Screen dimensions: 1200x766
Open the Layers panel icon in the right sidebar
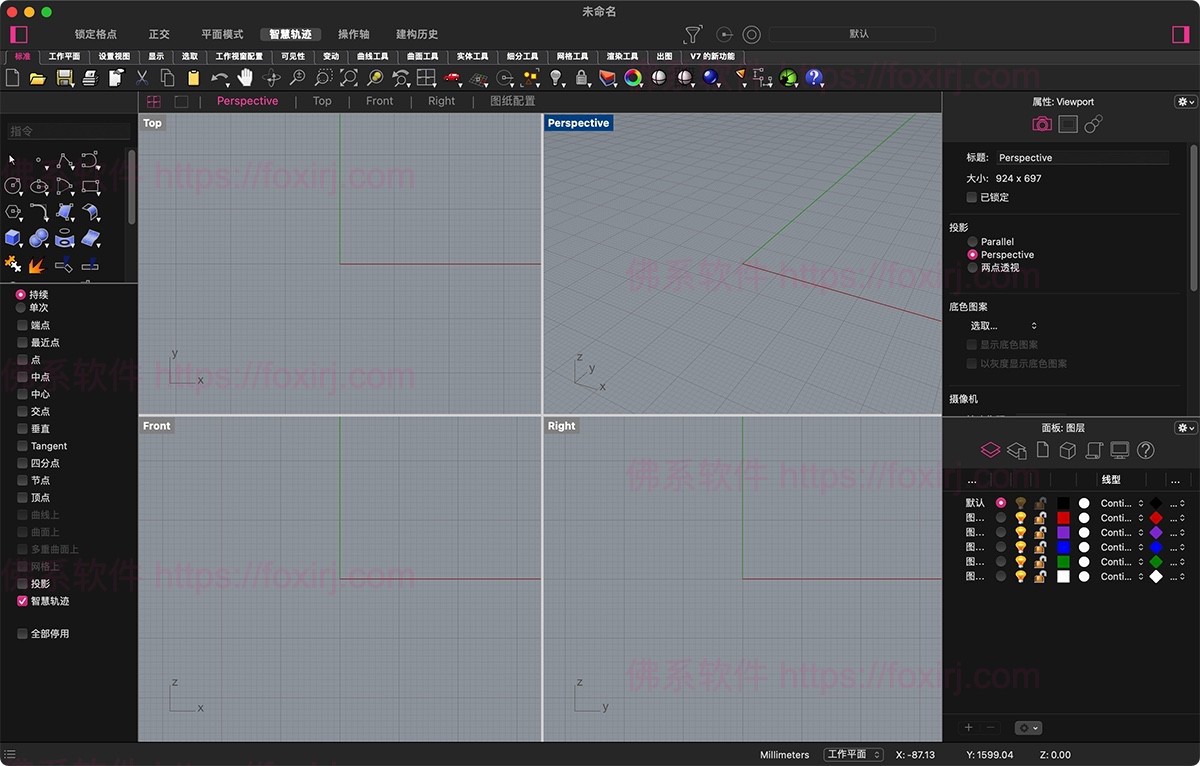point(991,450)
